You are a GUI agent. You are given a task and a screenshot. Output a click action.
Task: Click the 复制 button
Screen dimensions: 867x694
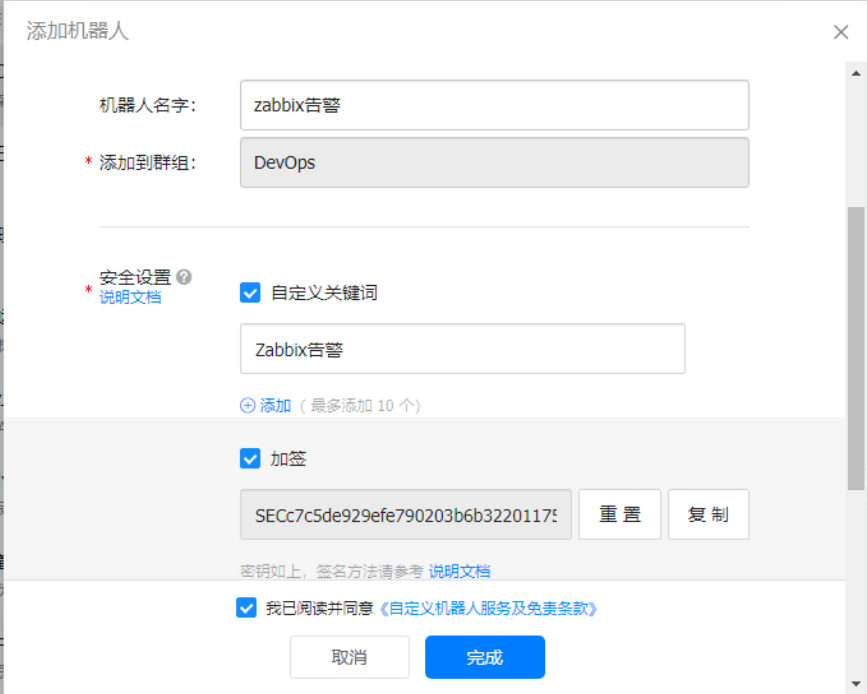pos(708,514)
